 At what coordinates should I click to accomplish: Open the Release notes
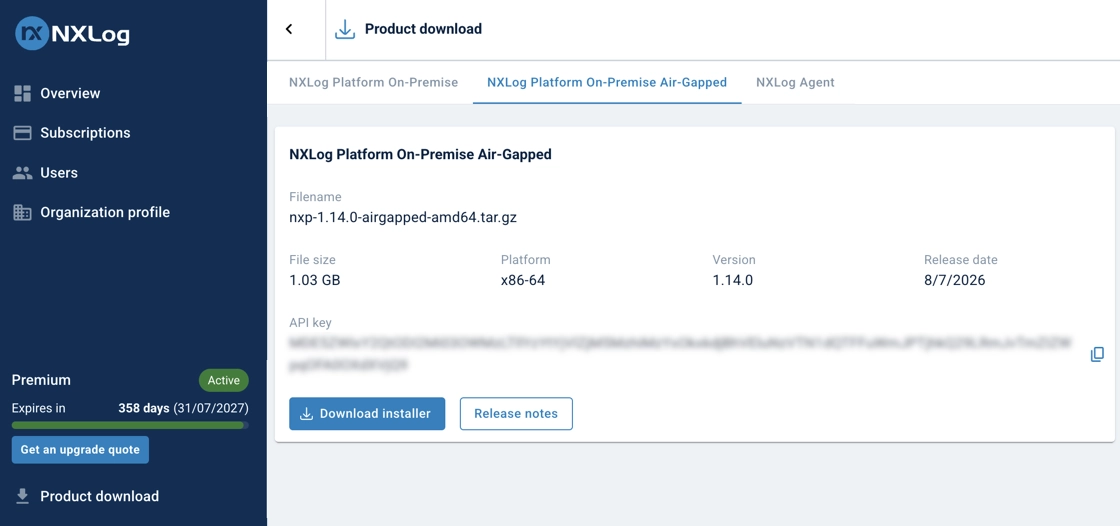(x=516, y=414)
